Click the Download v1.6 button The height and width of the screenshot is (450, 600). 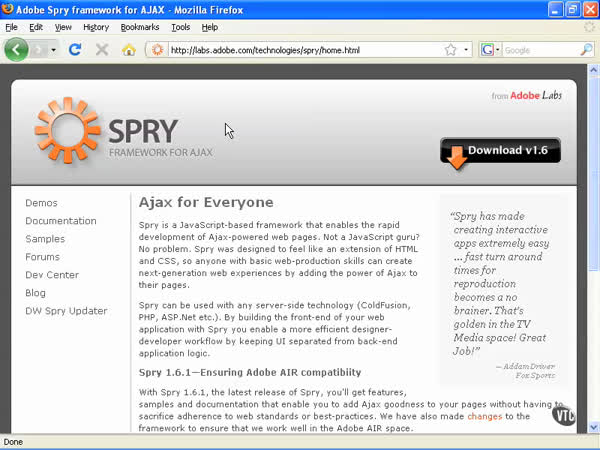pos(500,151)
